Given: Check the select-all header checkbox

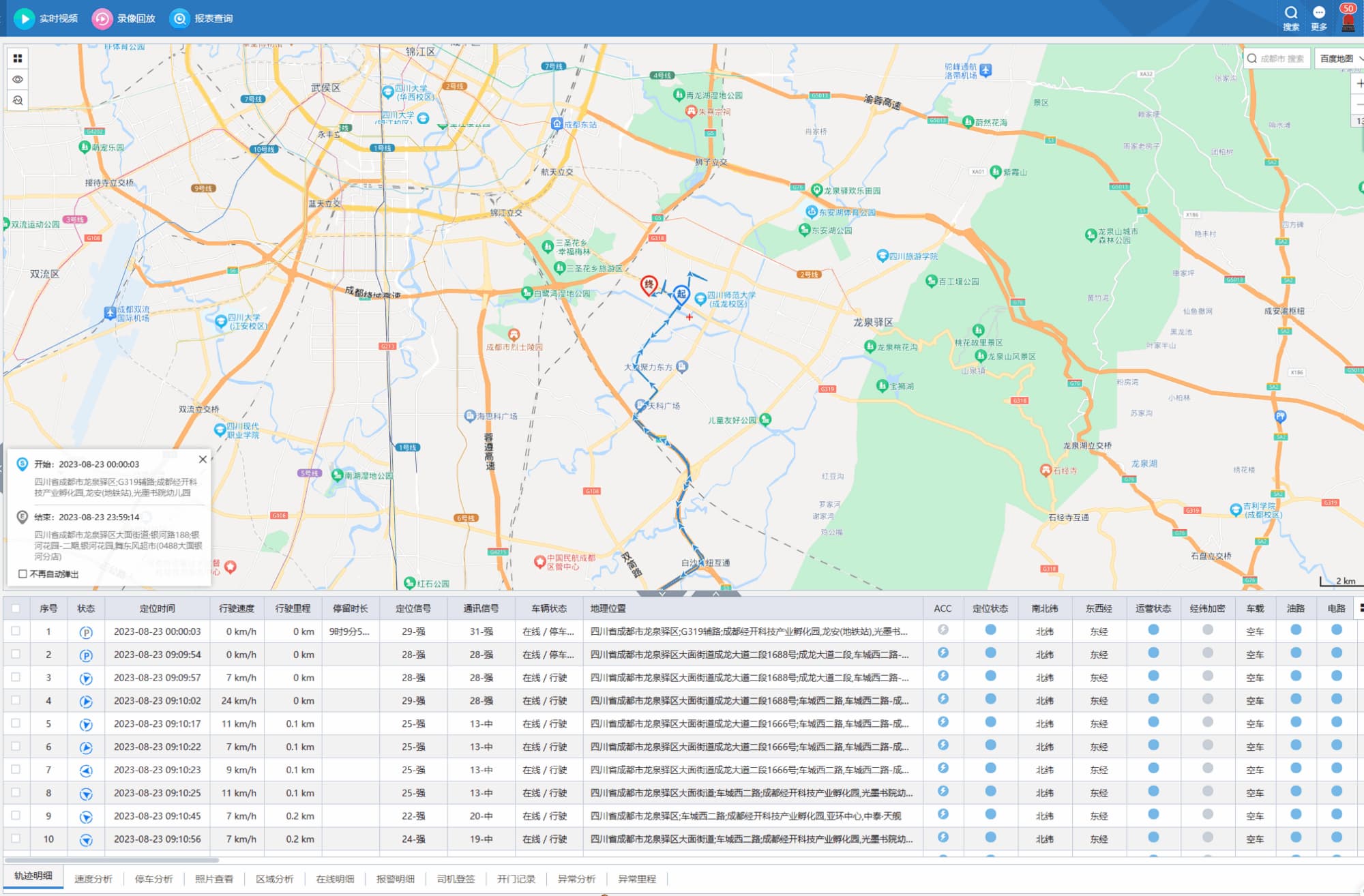Looking at the screenshot, I should tap(16, 608).
